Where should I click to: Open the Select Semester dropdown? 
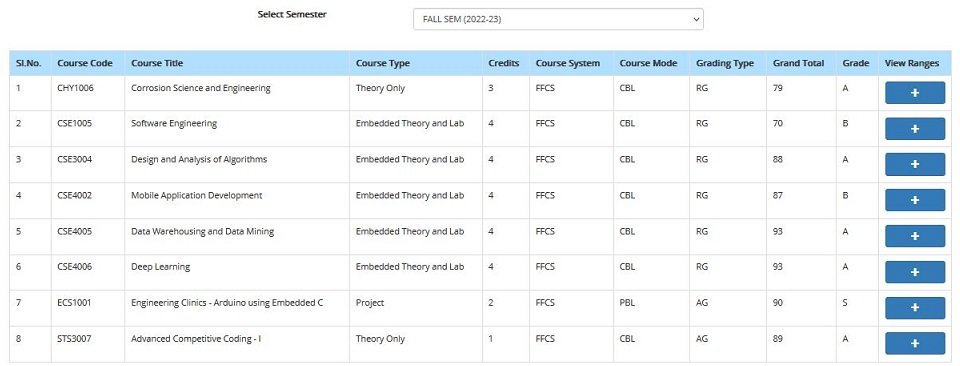click(558, 19)
